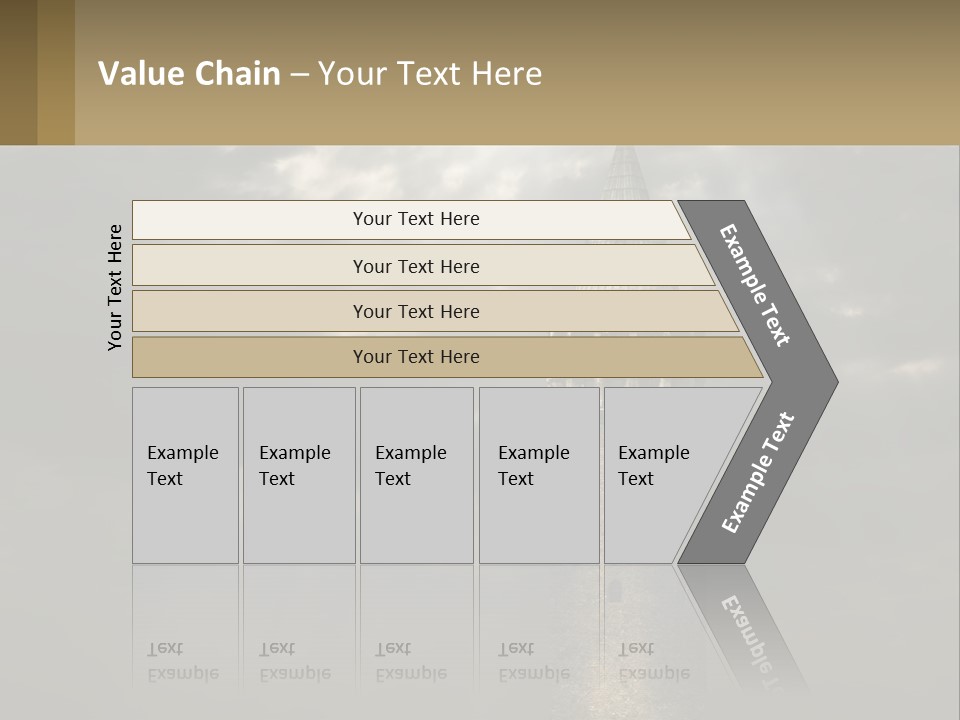Select the second cream Your Text Here bar
The width and height of the screenshot is (960, 720).
coord(423,265)
